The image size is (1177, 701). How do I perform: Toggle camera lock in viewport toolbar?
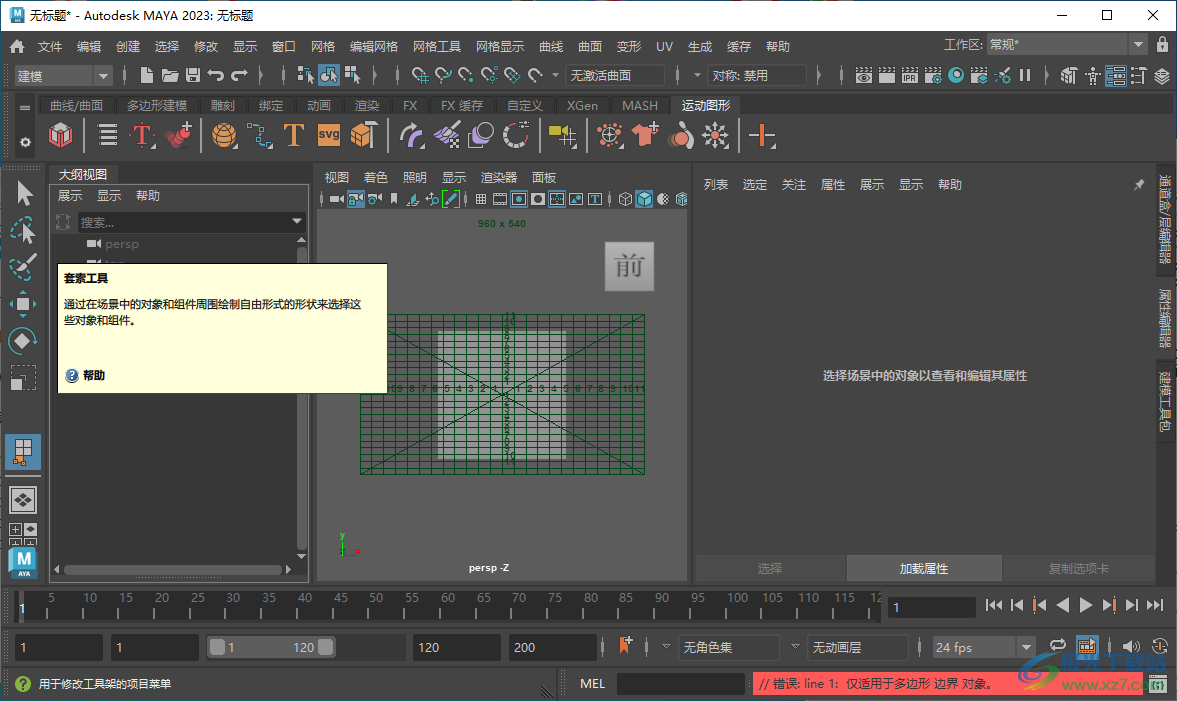(356, 199)
